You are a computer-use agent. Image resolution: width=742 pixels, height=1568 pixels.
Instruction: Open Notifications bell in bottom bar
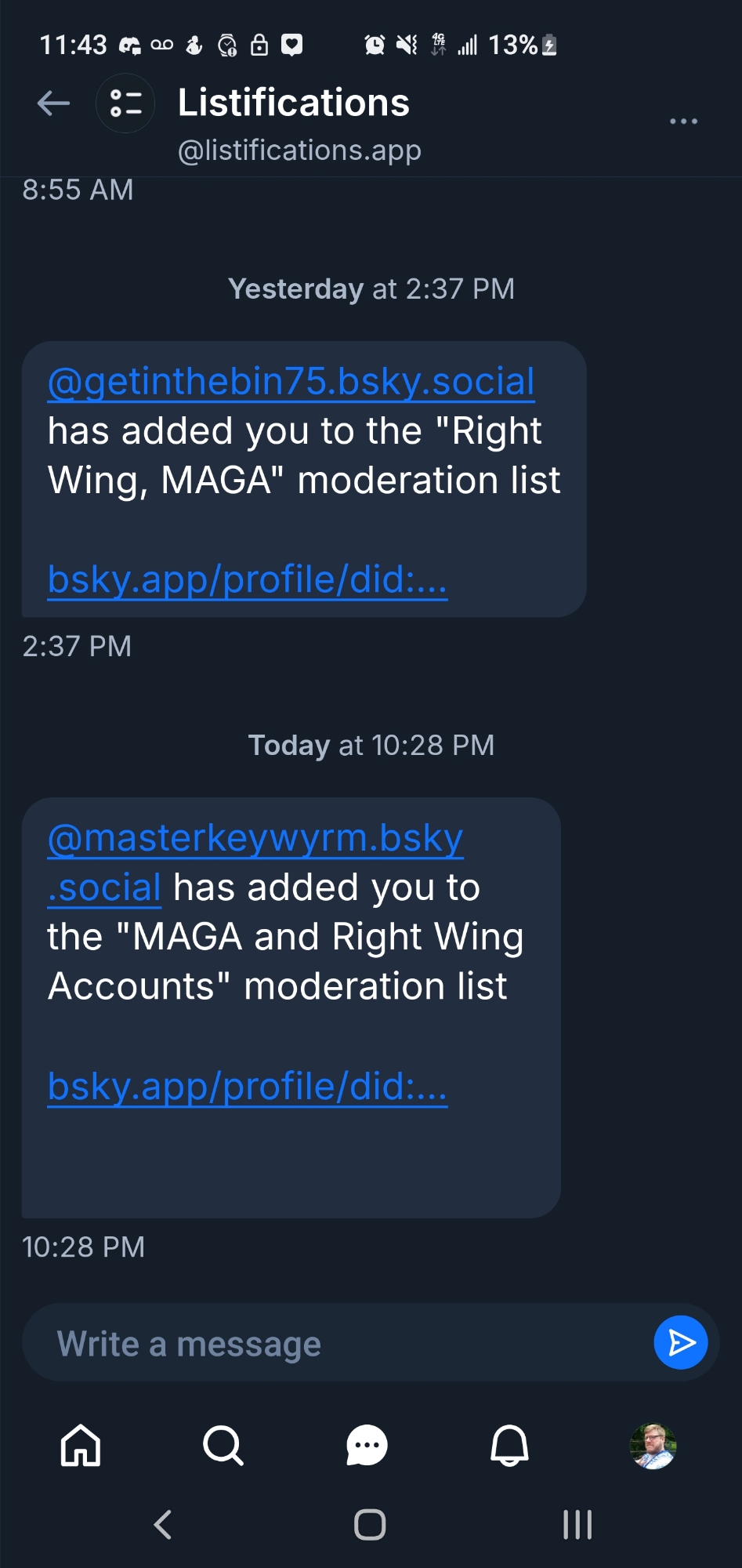click(x=509, y=1445)
